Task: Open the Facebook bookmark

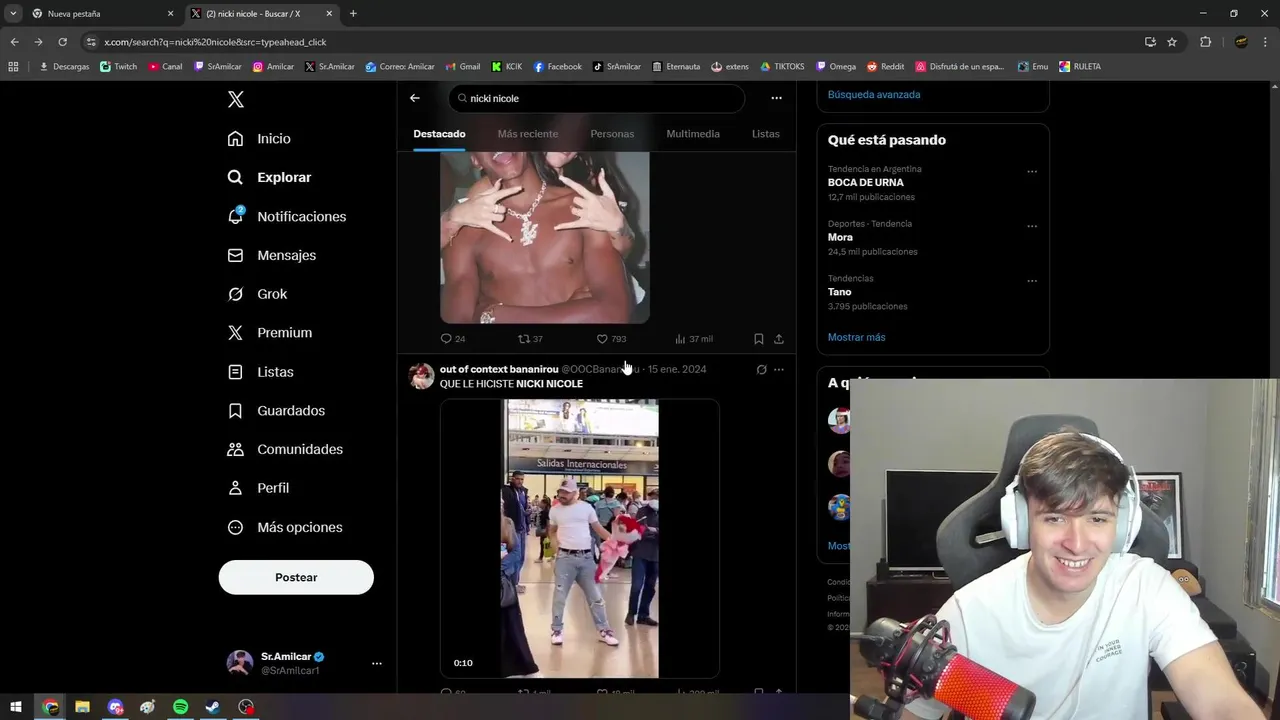Action: pos(557,67)
